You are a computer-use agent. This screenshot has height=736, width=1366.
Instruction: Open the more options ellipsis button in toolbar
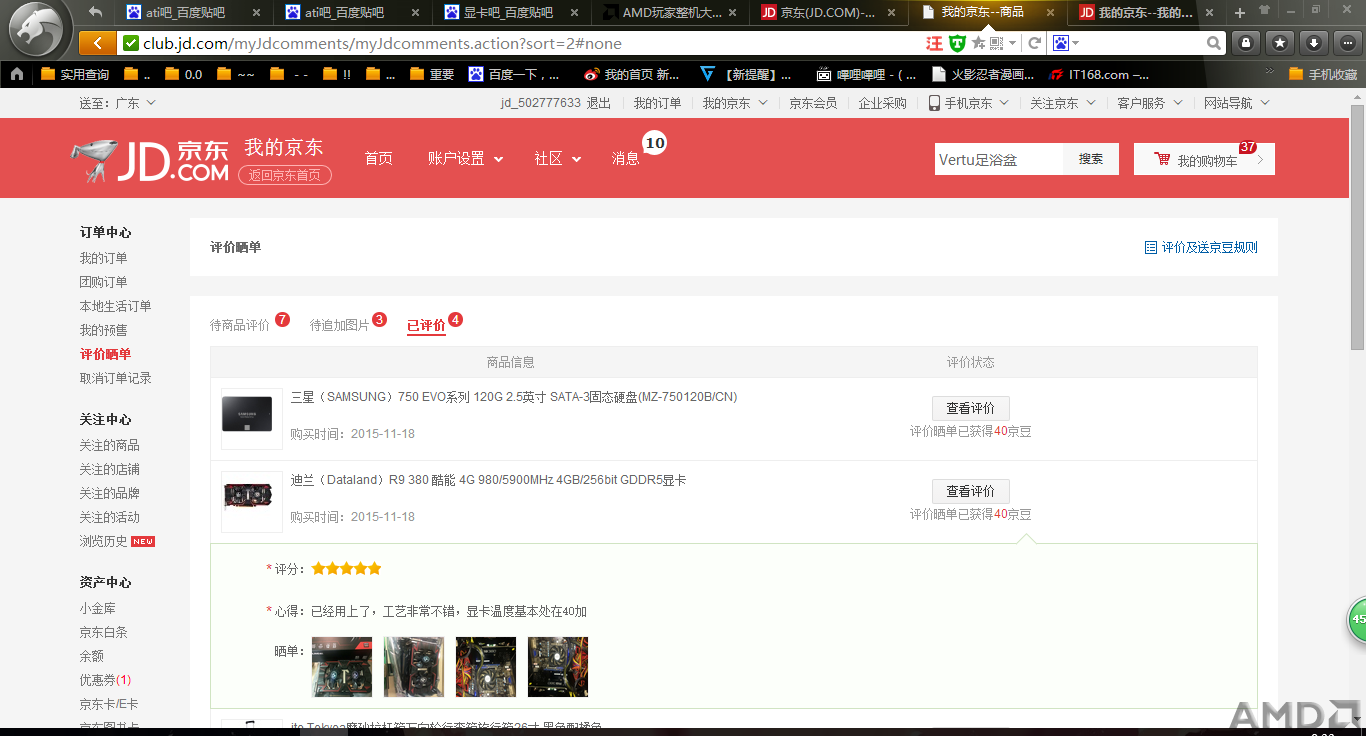tap(1348, 43)
